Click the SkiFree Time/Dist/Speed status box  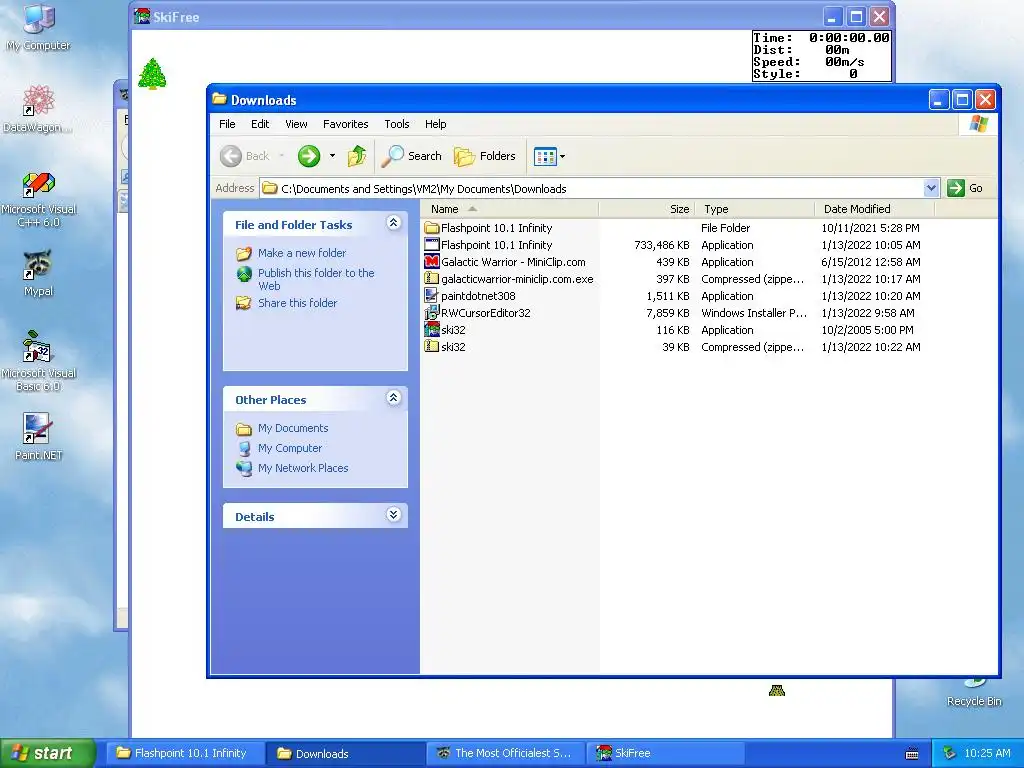click(822, 56)
